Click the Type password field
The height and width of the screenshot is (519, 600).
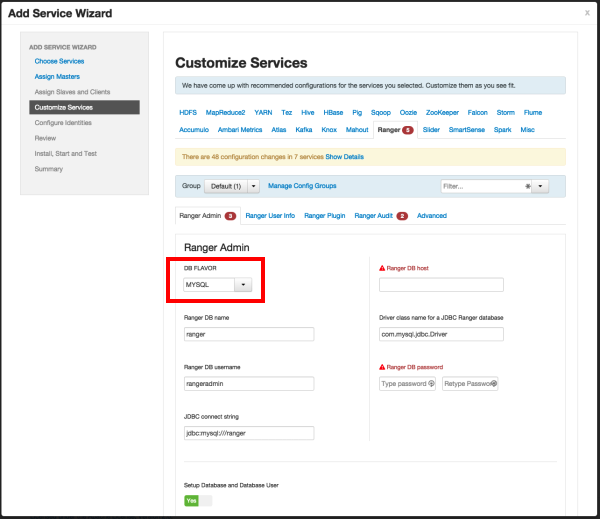tap(407, 384)
